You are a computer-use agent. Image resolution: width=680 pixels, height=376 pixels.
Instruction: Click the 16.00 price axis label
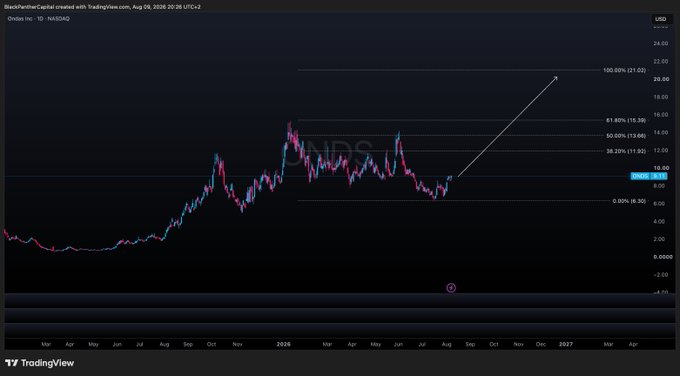pos(661,114)
